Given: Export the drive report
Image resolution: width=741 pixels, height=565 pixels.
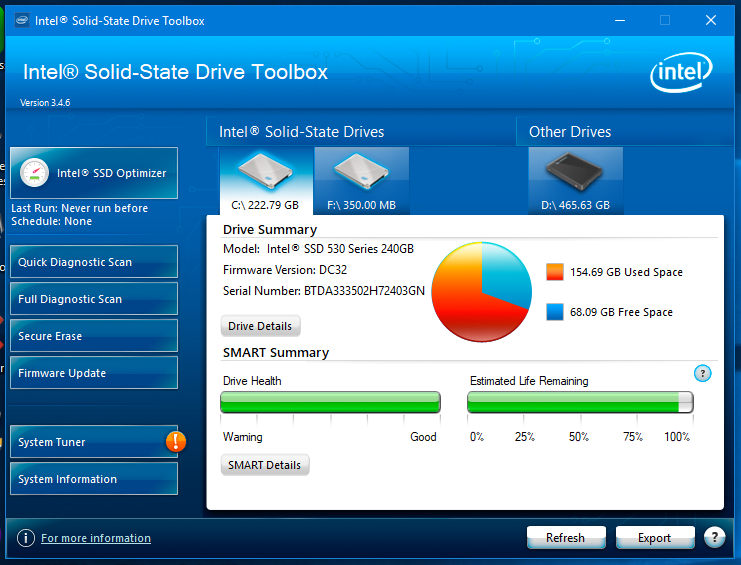Looking at the screenshot, I should click(x=655, y=538).
